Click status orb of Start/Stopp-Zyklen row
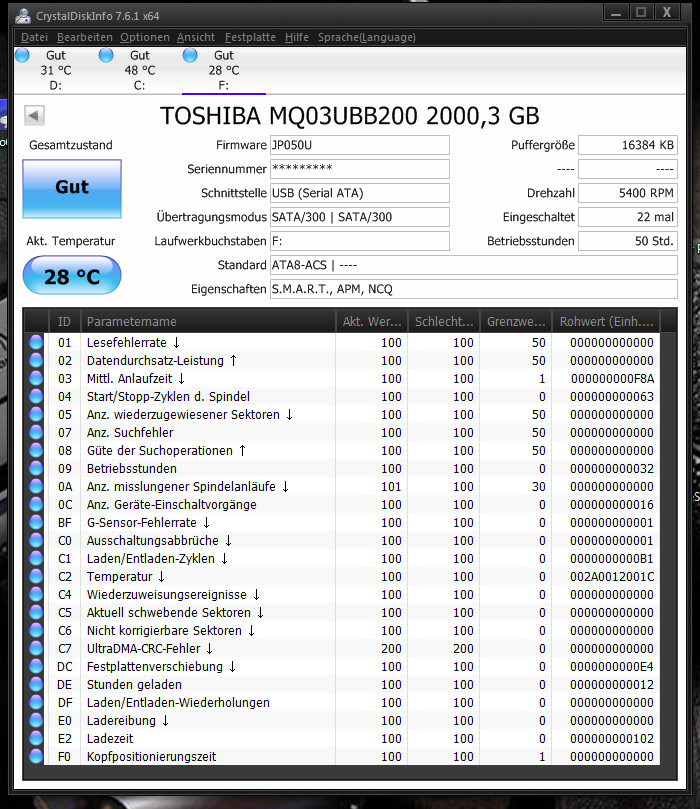Image resolution: width=700 pixels, height=809 pixels. pos(36,397)
